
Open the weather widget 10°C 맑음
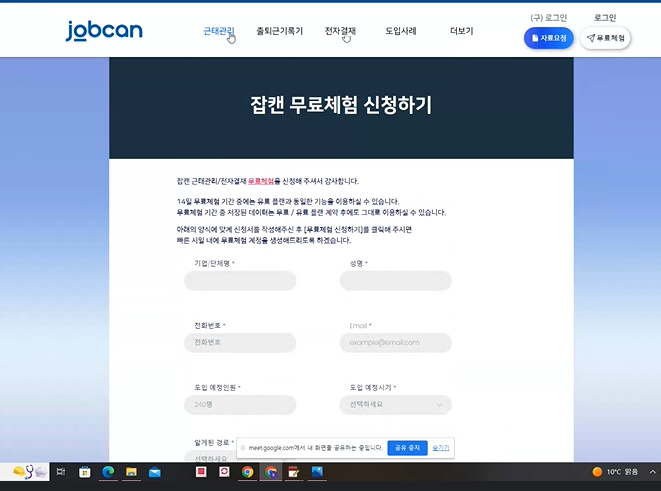coord(615,472)
